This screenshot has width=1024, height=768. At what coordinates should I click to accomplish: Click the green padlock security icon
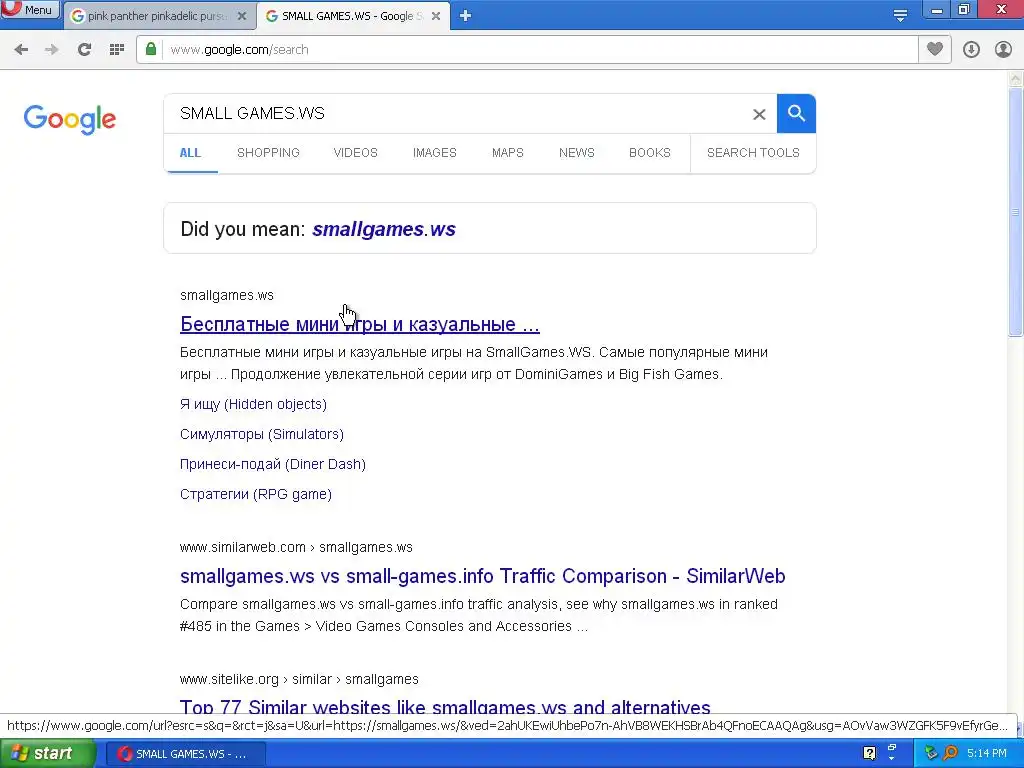tap(151, 49)
